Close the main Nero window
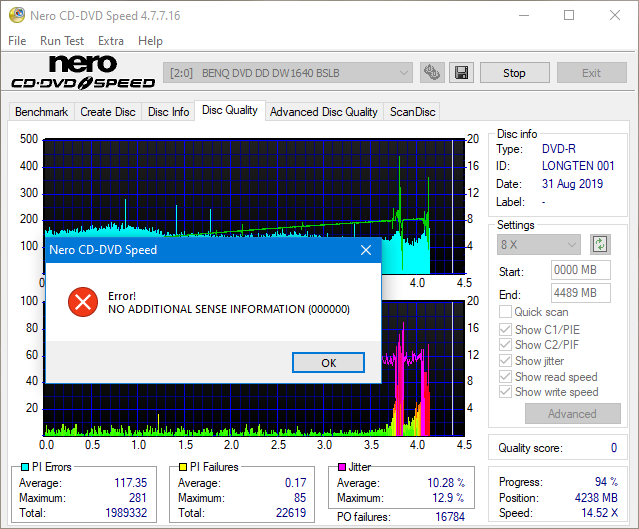 (615, 15)
